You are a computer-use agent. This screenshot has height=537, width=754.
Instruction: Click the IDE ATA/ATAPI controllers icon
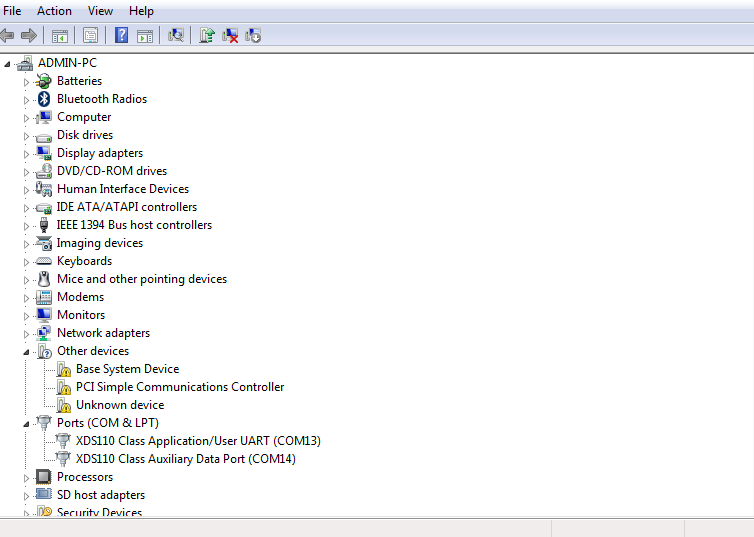[44, 208]
